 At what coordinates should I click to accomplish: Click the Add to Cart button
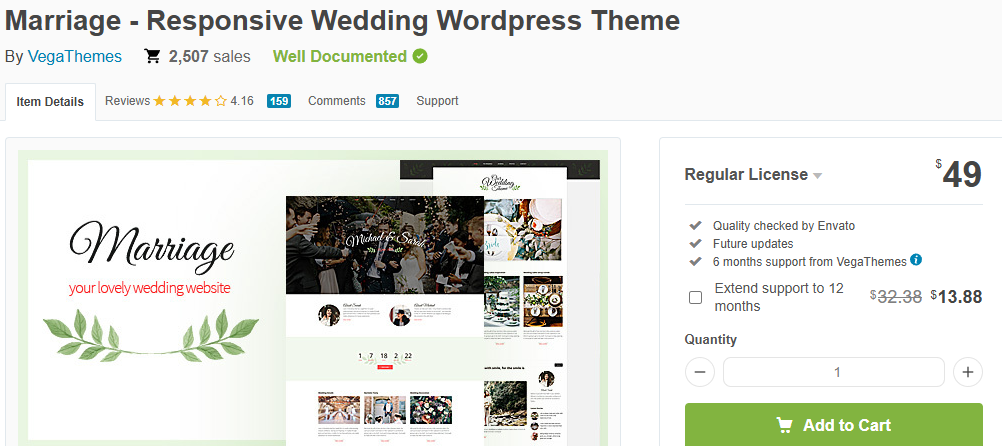coord(833,424)
